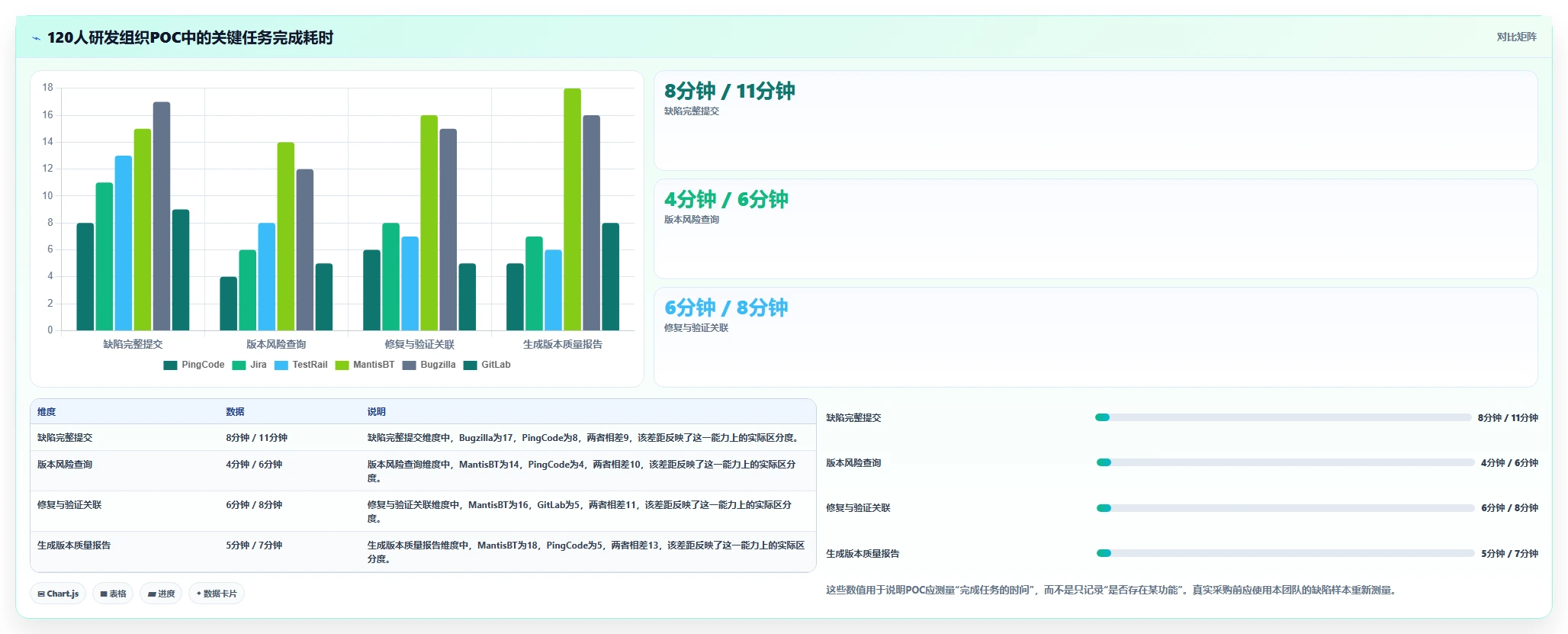Screen dimensions: 1568x634
Task: Click the 修复与验证关联 chart axis label
Action: (419, 344)
